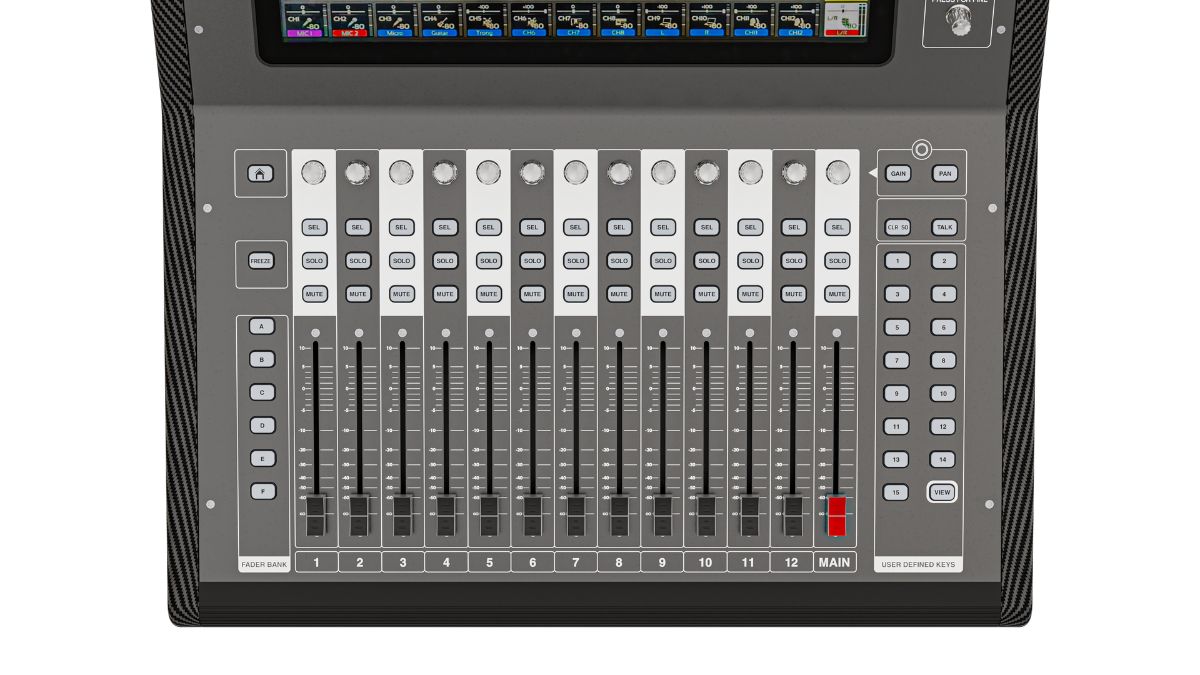Mute channel 8
Viewport: 1200px width, 675px height.
coord(619,294)
